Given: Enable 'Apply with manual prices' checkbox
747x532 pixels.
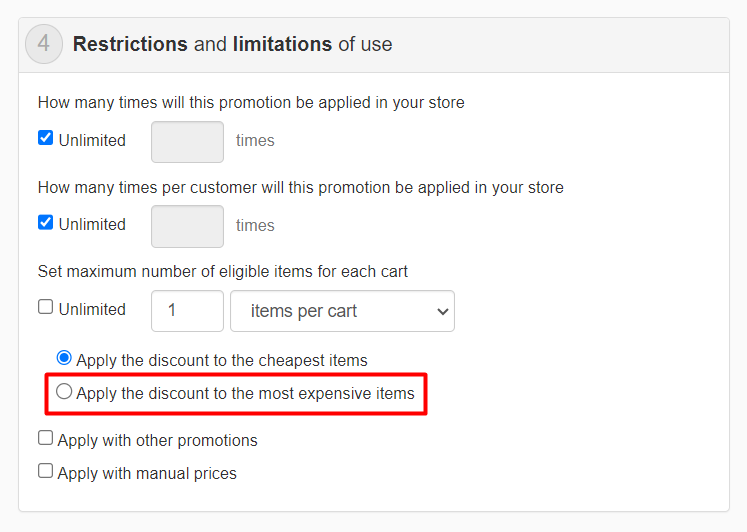Looking at the screenshot, I should 45,470.
